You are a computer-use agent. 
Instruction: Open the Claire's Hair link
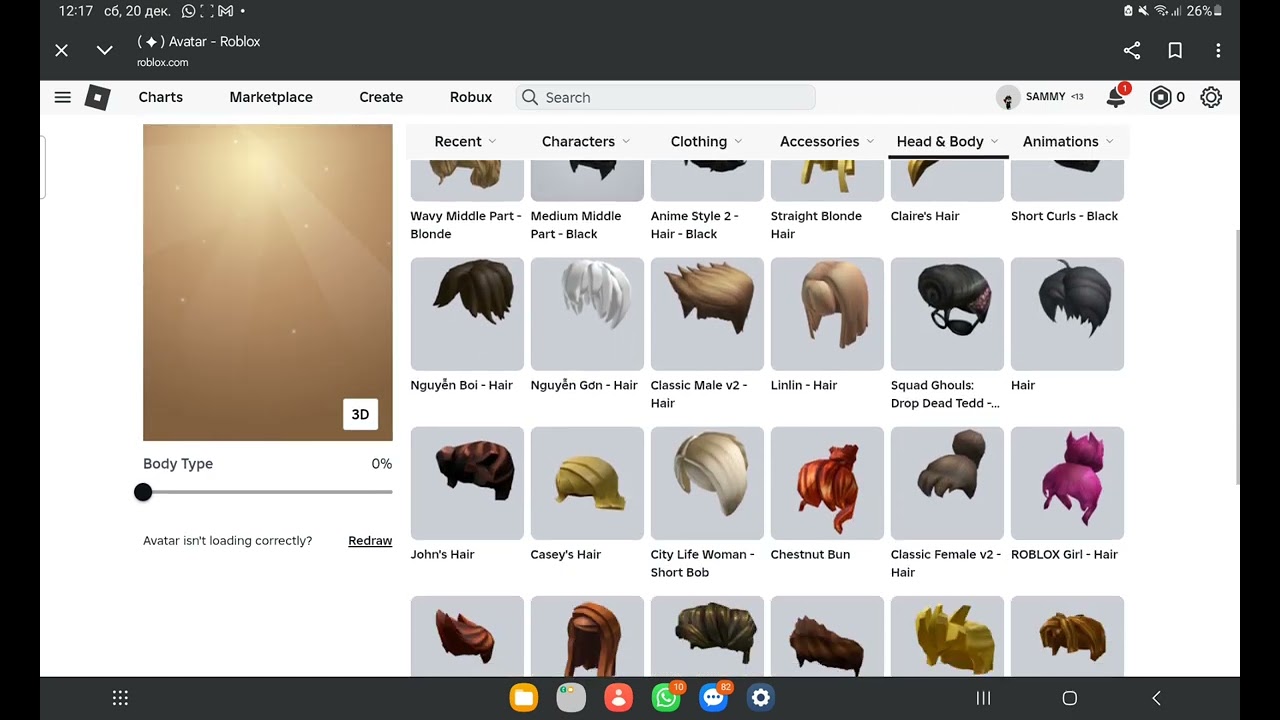pyautogui.click(x=925, y=216)
